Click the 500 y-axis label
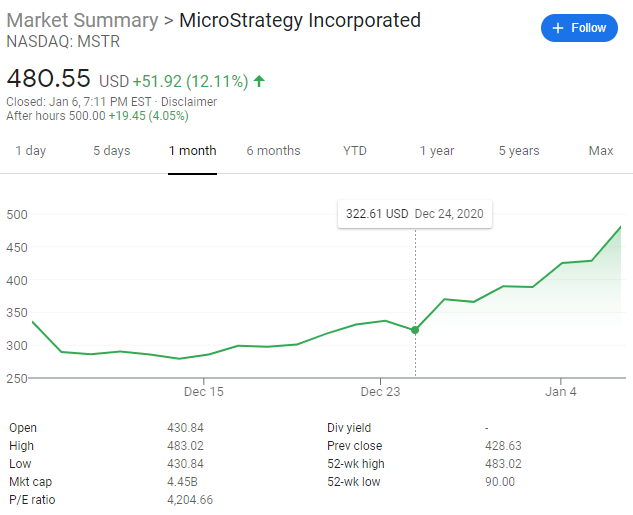 click(x=17, y=215)
